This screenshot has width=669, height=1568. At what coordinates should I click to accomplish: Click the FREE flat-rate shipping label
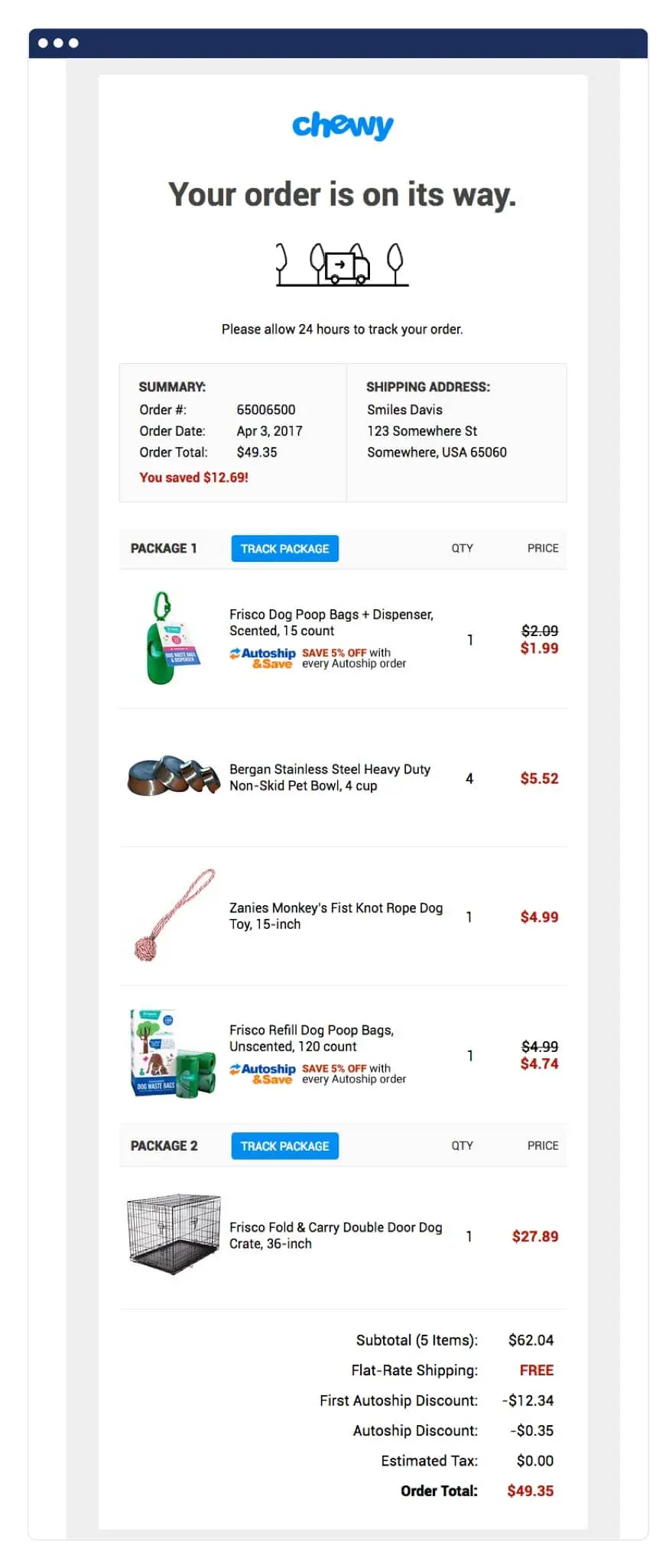(537, 1370)
